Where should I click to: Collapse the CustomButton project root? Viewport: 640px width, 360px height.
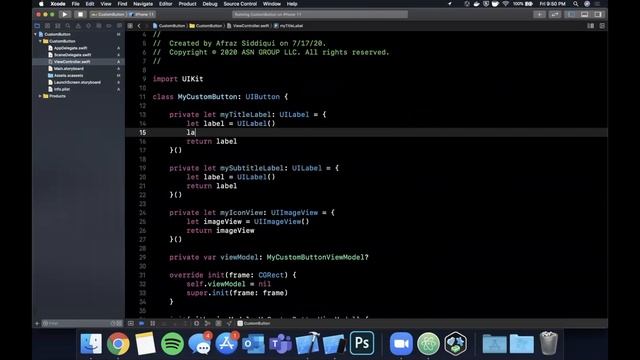(36, 34)
